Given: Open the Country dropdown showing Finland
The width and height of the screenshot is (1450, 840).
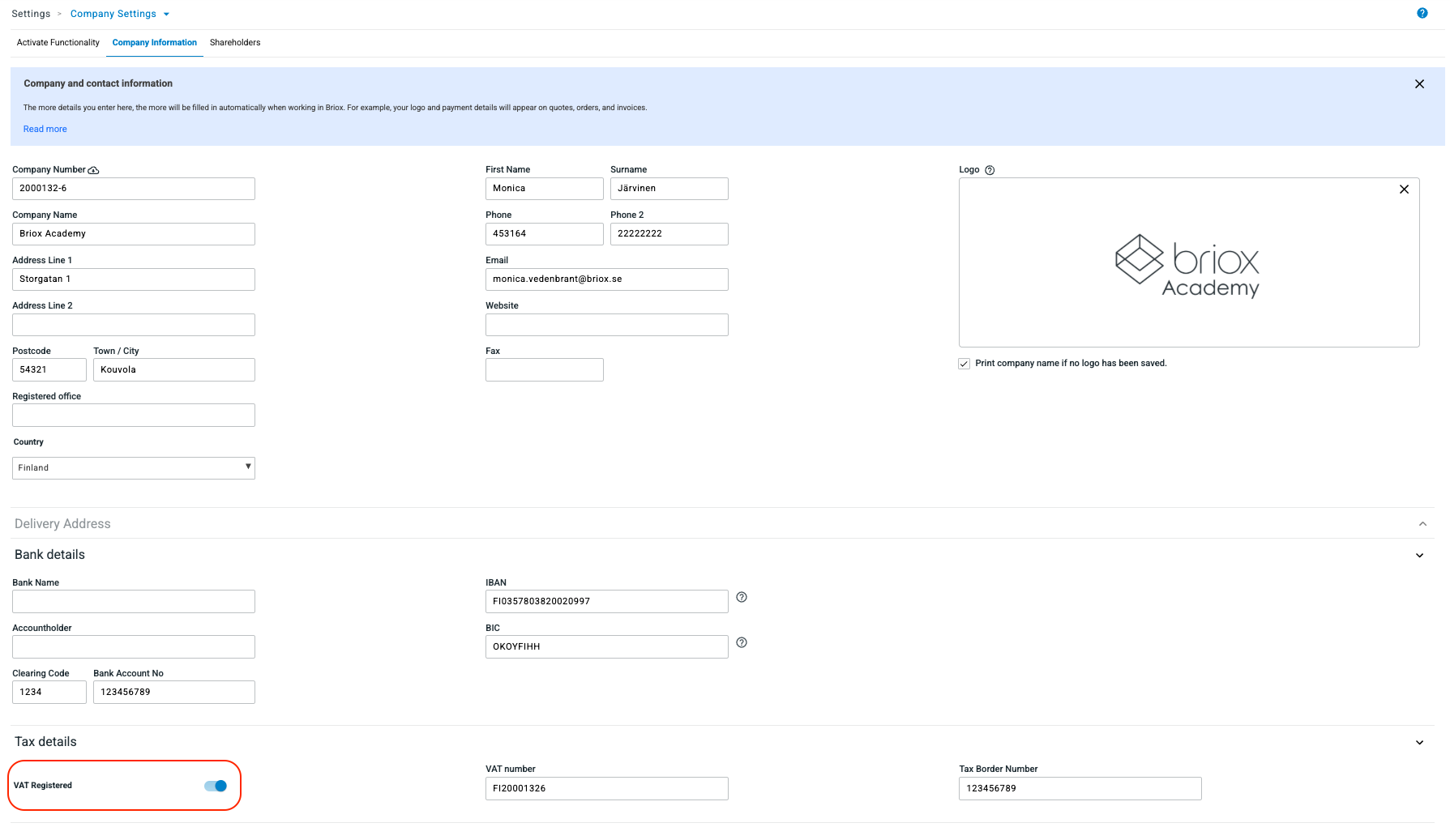Looking at the screenshot, I should tap(134, 468).
